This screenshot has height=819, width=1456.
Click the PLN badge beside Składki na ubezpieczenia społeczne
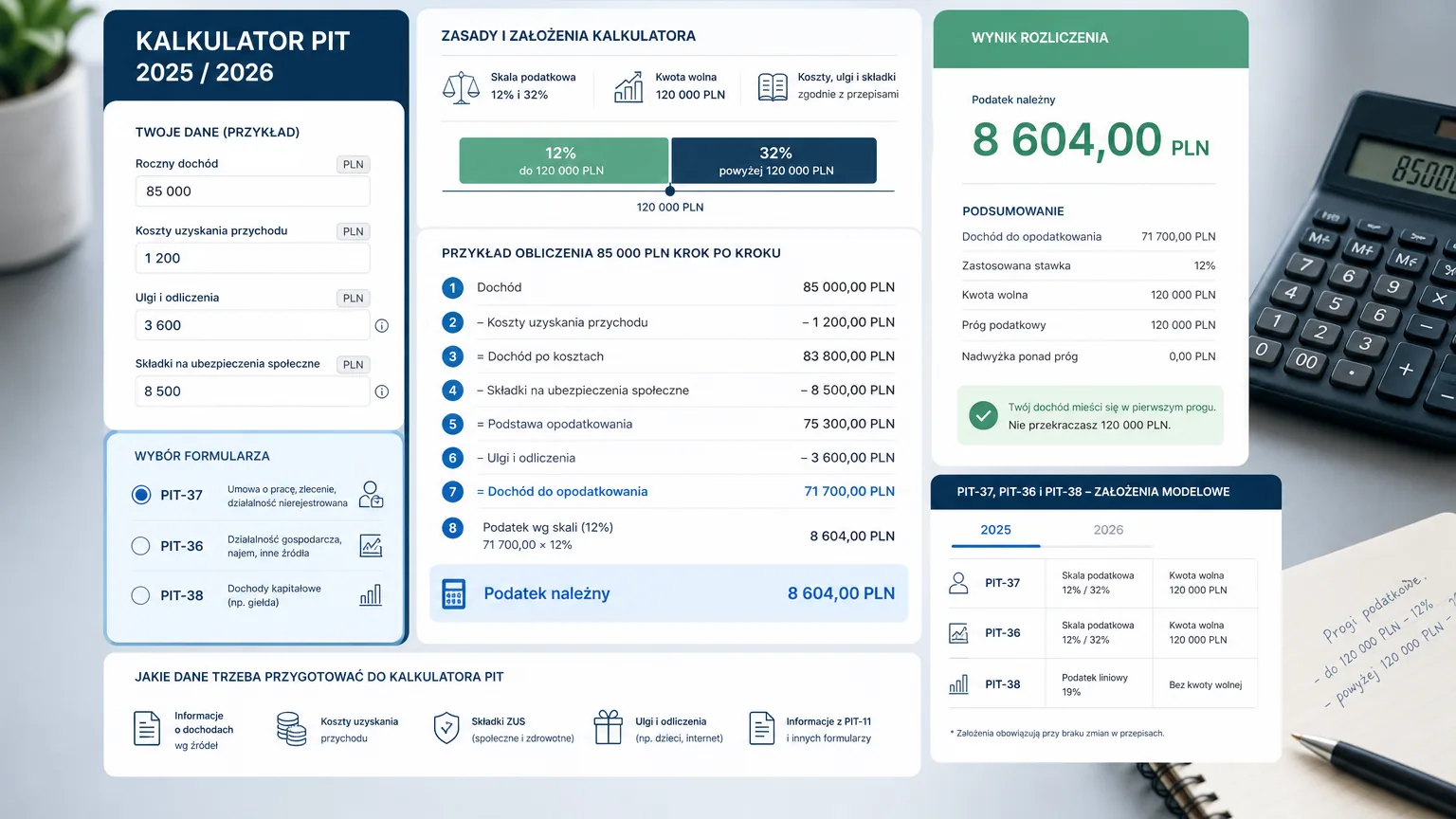[354, 365]
